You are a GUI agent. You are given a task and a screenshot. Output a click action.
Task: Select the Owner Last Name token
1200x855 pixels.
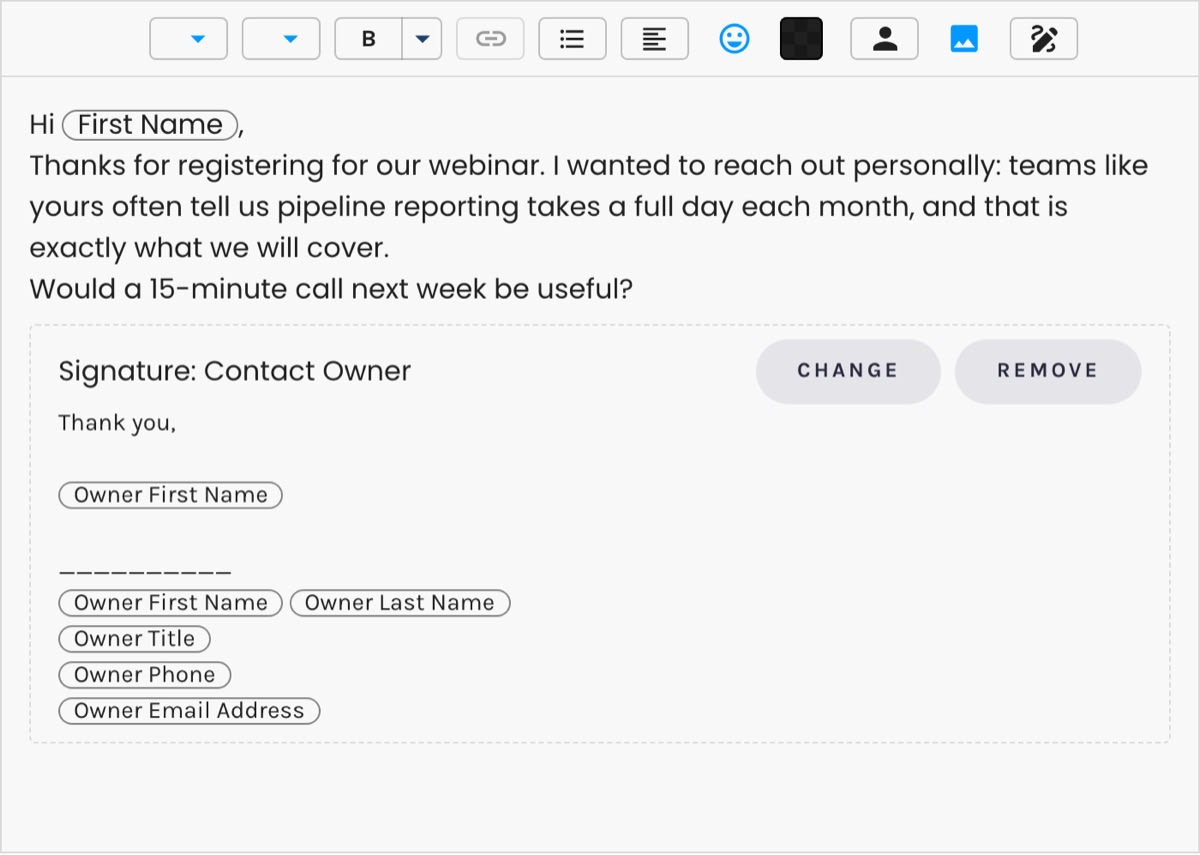point(400,603)
